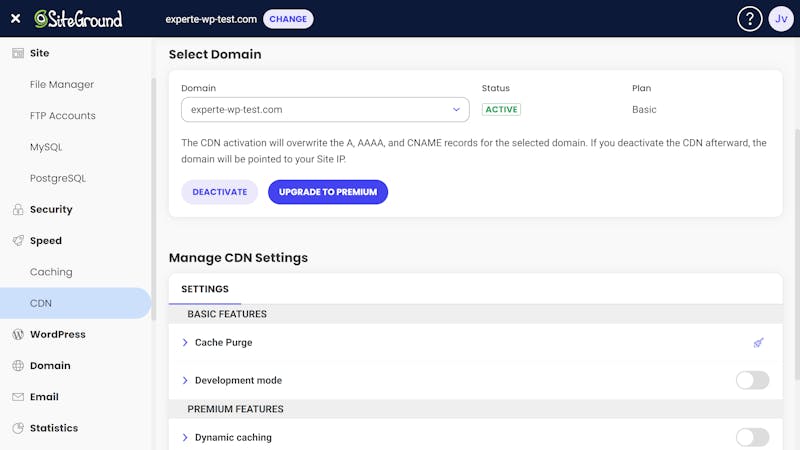Screen dimensions: 800x450
Task: Click the Cache Purge broom icon
Action: click(x=759, y=342)
